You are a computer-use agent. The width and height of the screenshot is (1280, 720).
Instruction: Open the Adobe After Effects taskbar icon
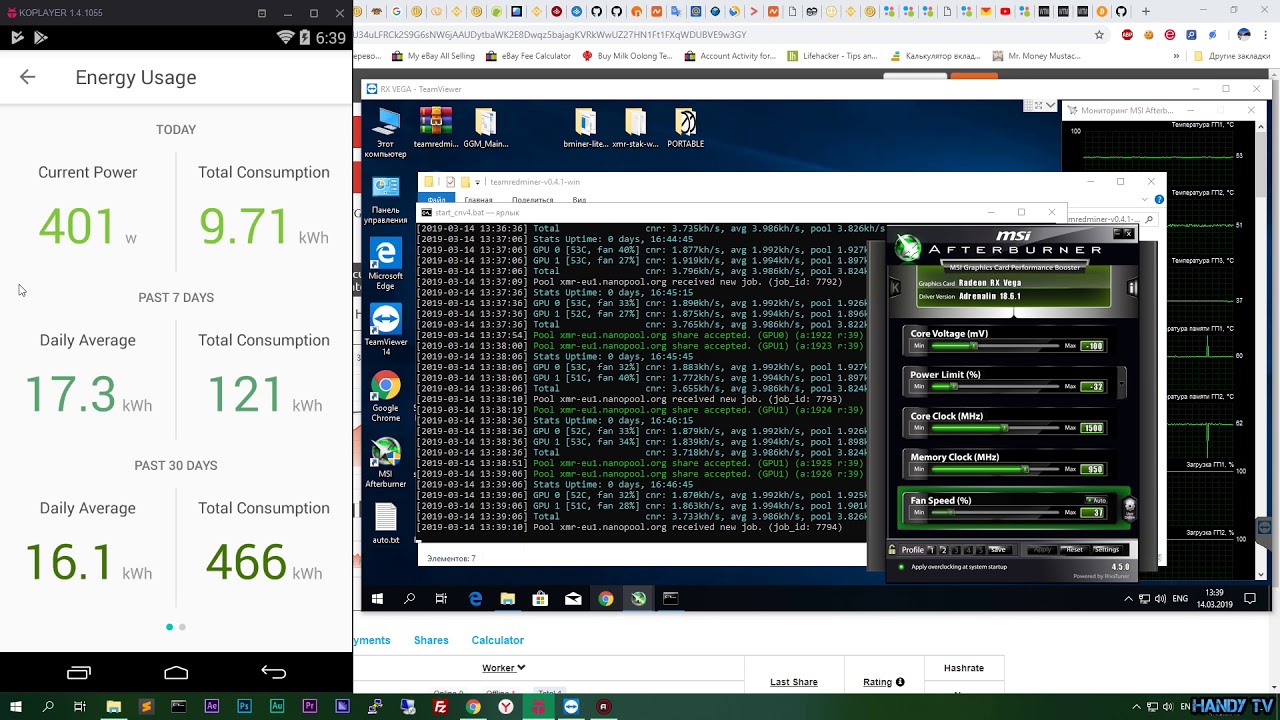point(212,706)
